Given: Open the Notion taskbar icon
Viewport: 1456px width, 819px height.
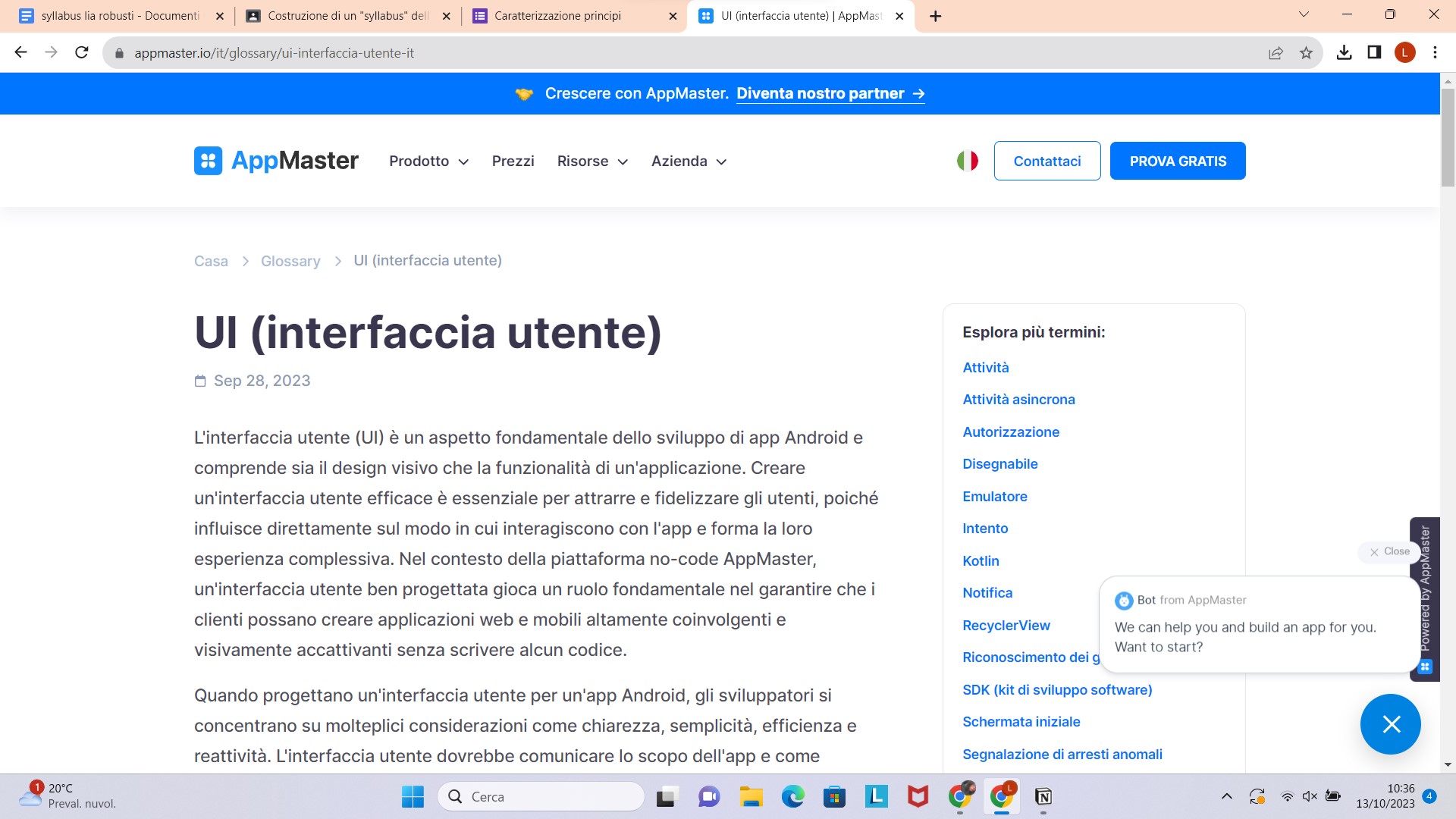Looking at the screenshot, I should (1043, 796).
